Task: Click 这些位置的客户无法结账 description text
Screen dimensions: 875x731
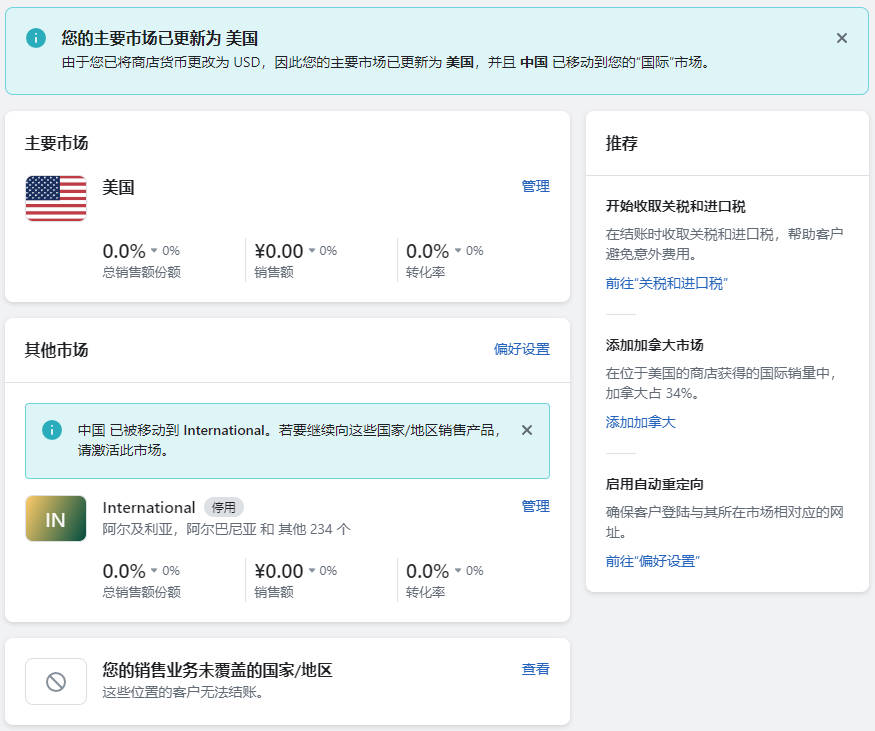Action: 183,692
